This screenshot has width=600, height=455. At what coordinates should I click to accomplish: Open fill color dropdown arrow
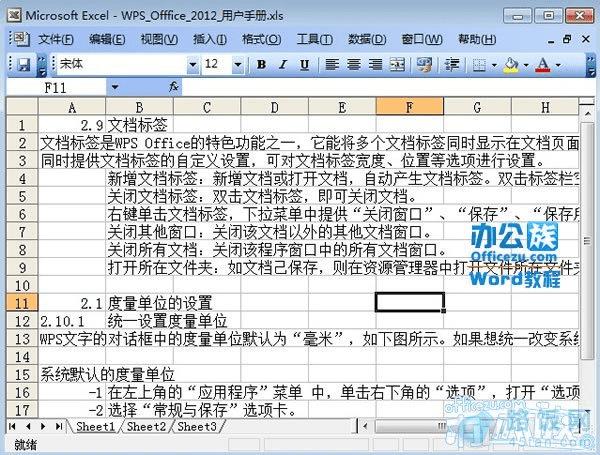click(526, 65)
